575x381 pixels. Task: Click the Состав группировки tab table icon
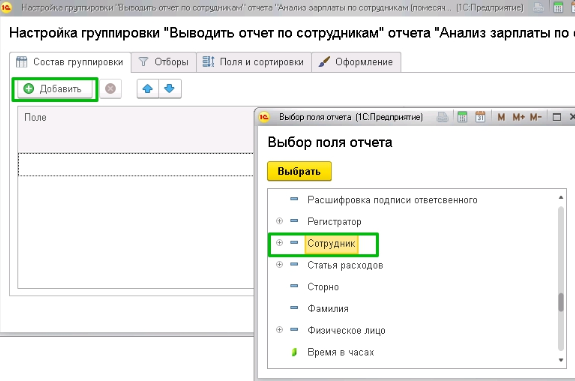point(22,62)
